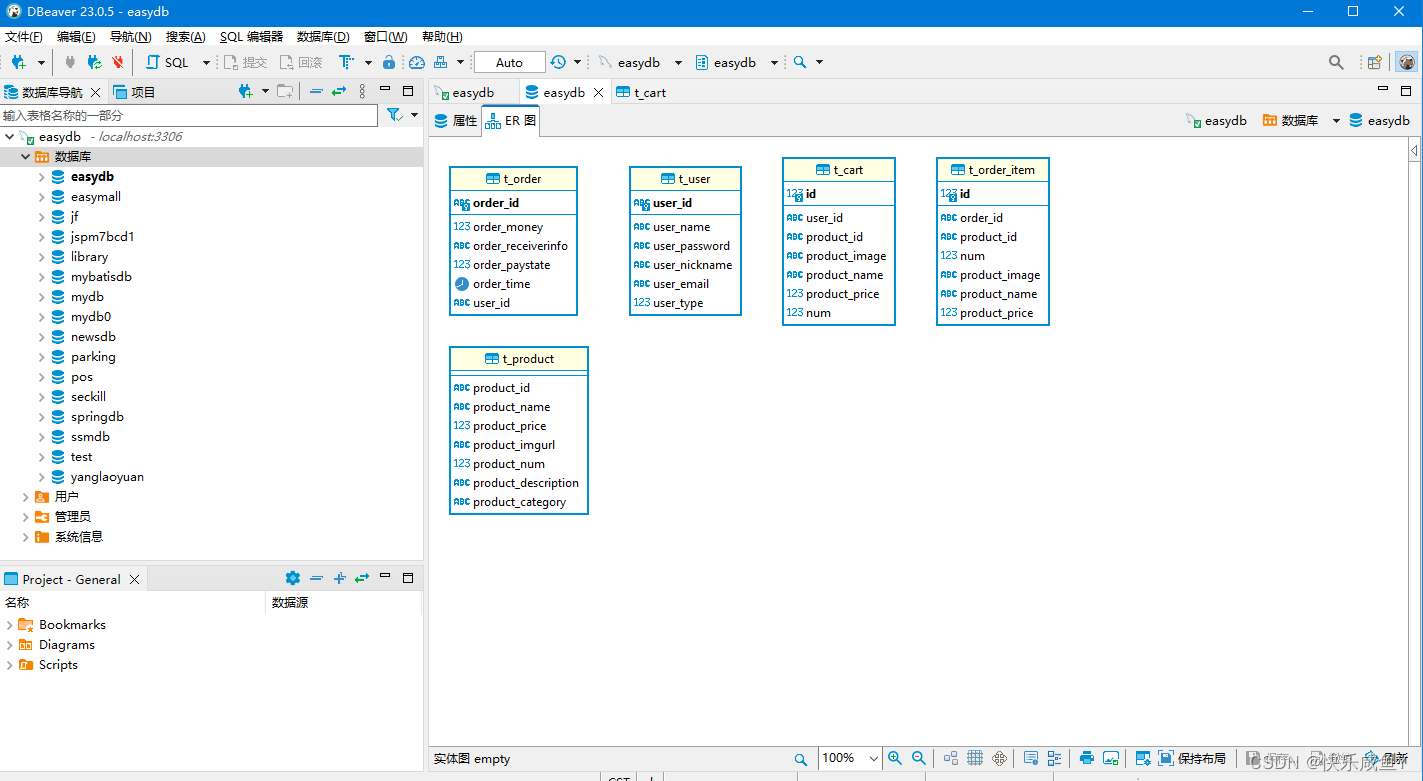Click the new database connection plug icon

point(18,62)
